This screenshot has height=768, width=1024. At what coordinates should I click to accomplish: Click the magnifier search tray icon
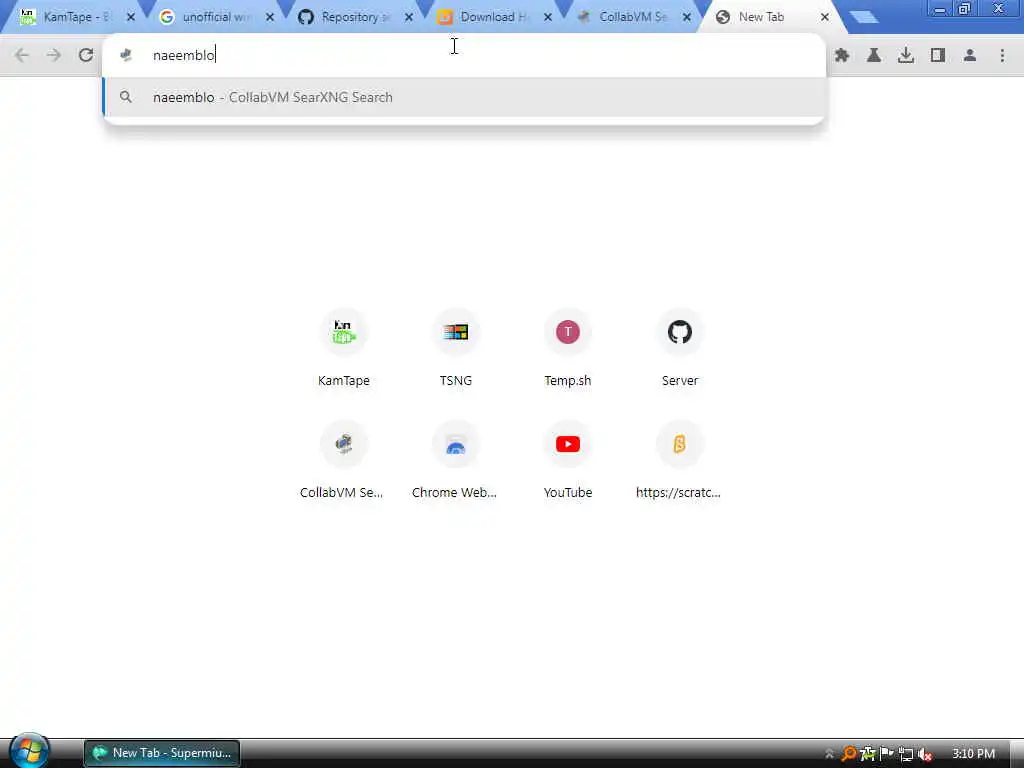848,754
